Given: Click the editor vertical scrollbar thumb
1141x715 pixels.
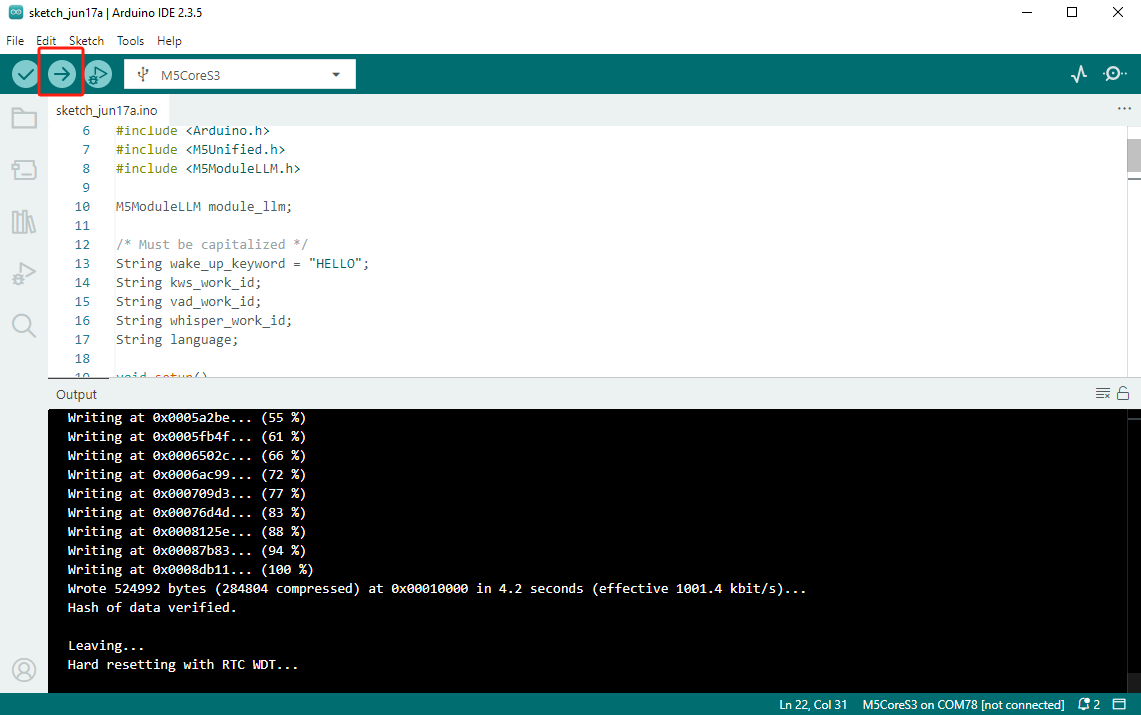Looking at the screenshot, I should (x=1134, y=156).
